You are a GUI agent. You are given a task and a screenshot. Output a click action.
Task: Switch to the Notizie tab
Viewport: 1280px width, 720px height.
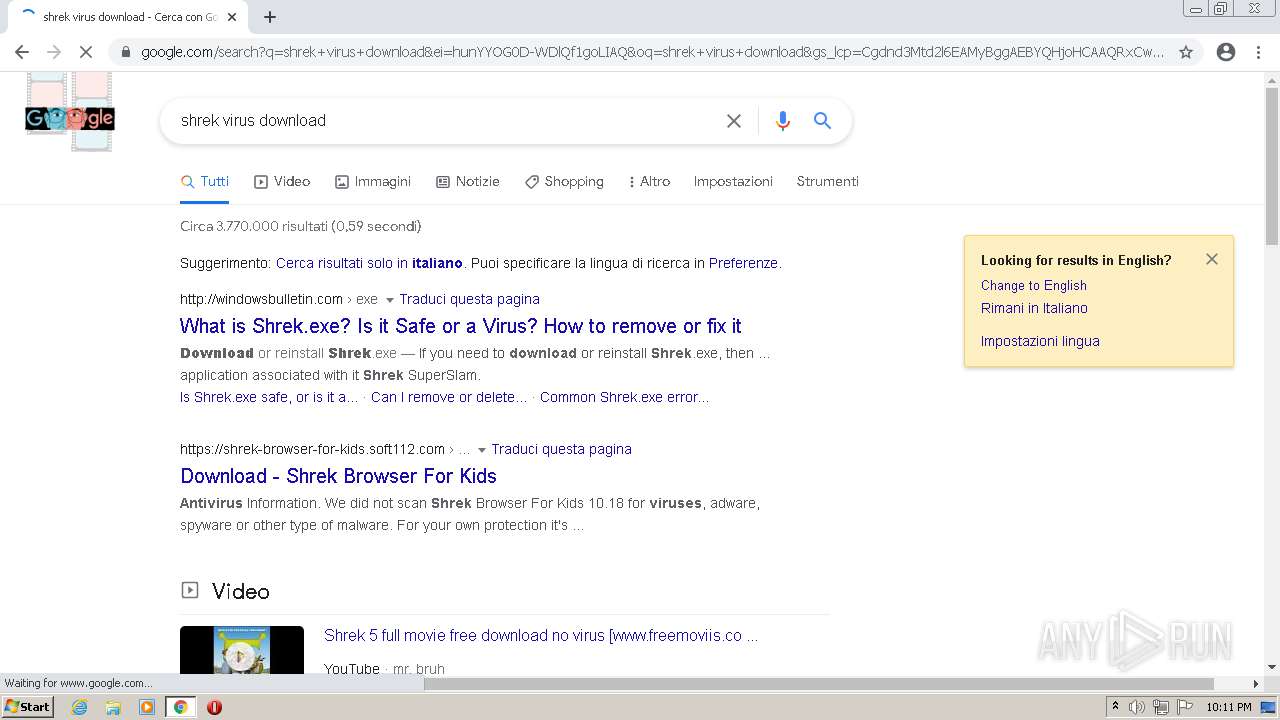(468, 181)
